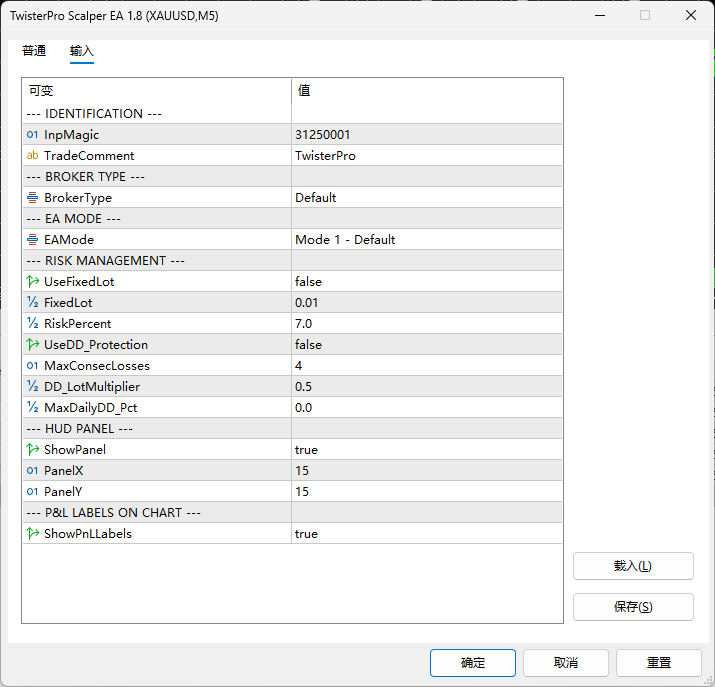Click the integer icon beside MaxConsecLosses

tap(32, 366)
